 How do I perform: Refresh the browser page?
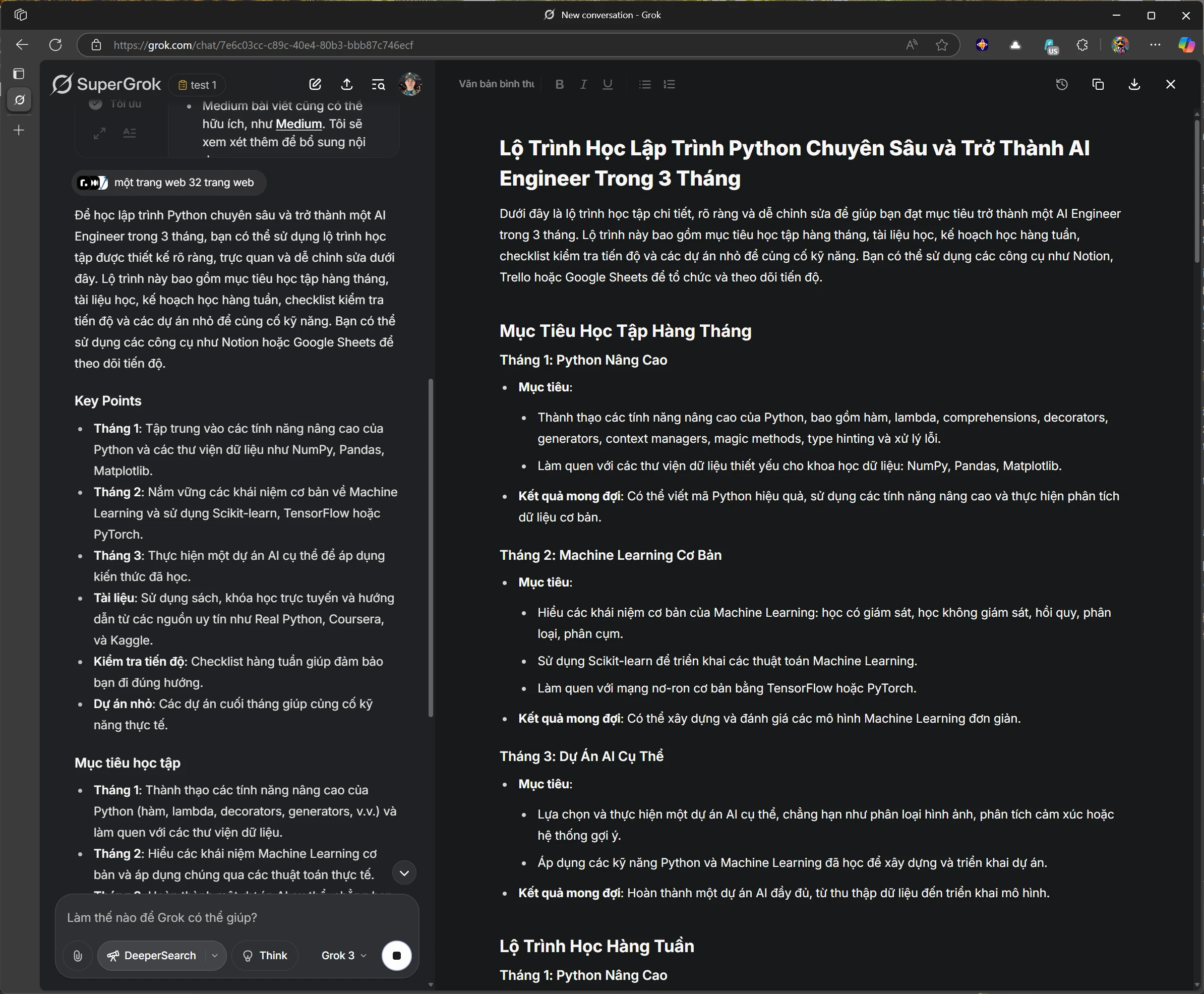click(55, 45)
